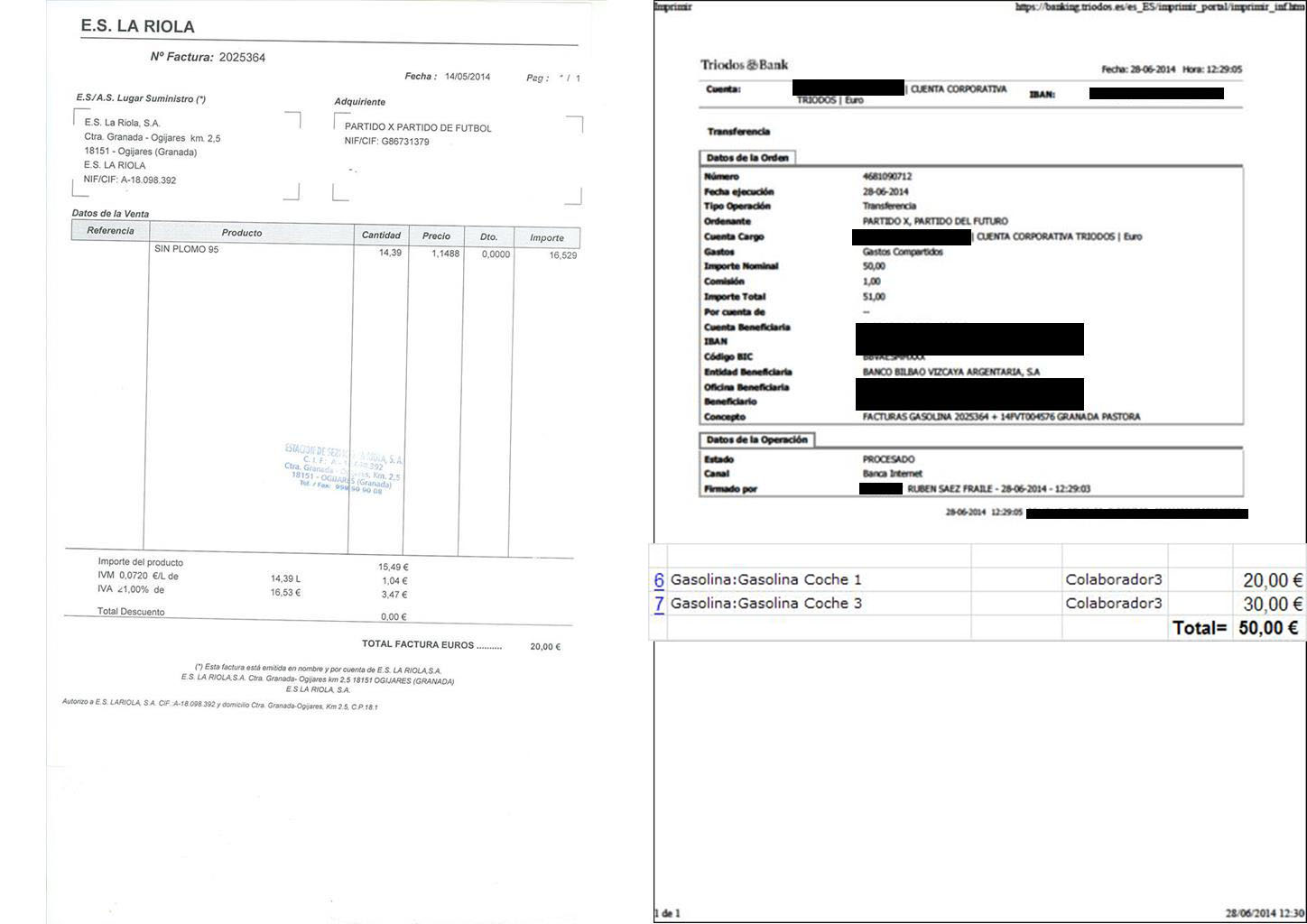Viewport: 1307px width, 924px height.
Task: Click the 'Datos de la Operación' section header
Action: click(x=756, y=439)
